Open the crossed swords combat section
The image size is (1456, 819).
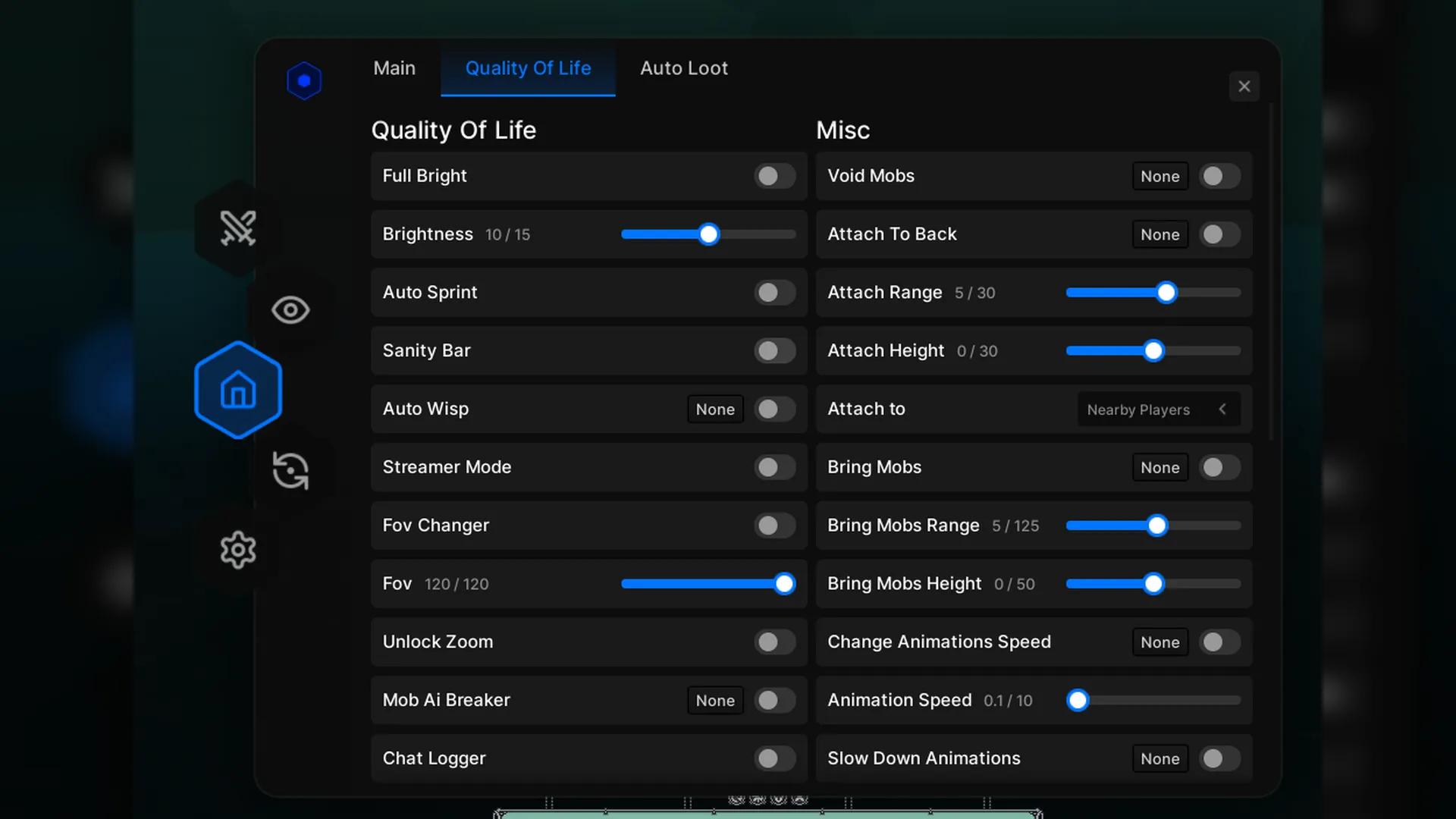tap(238, 227)
